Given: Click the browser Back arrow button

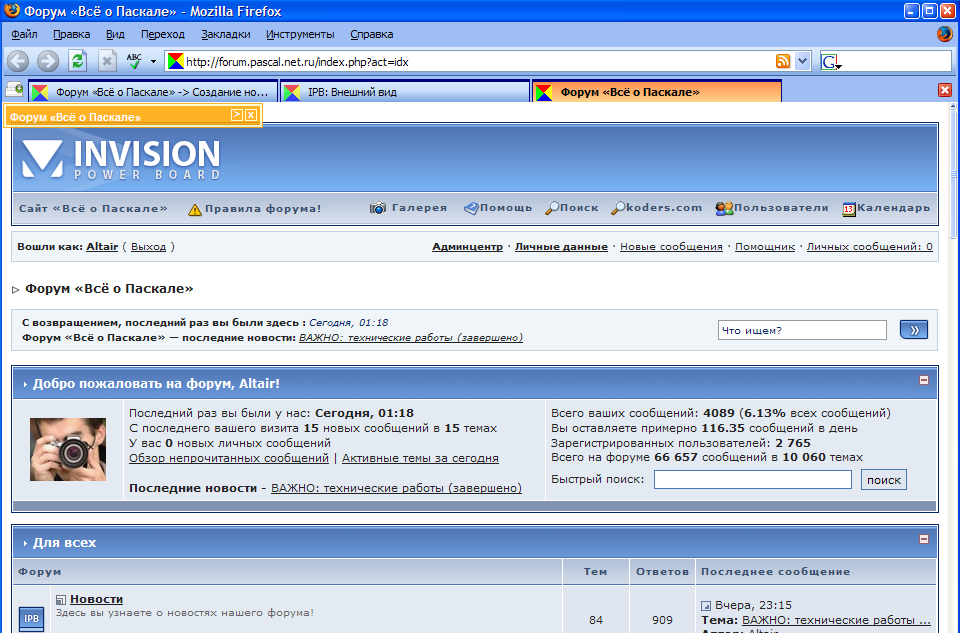Looking at the screenshot, I should (x=18, y=61).
